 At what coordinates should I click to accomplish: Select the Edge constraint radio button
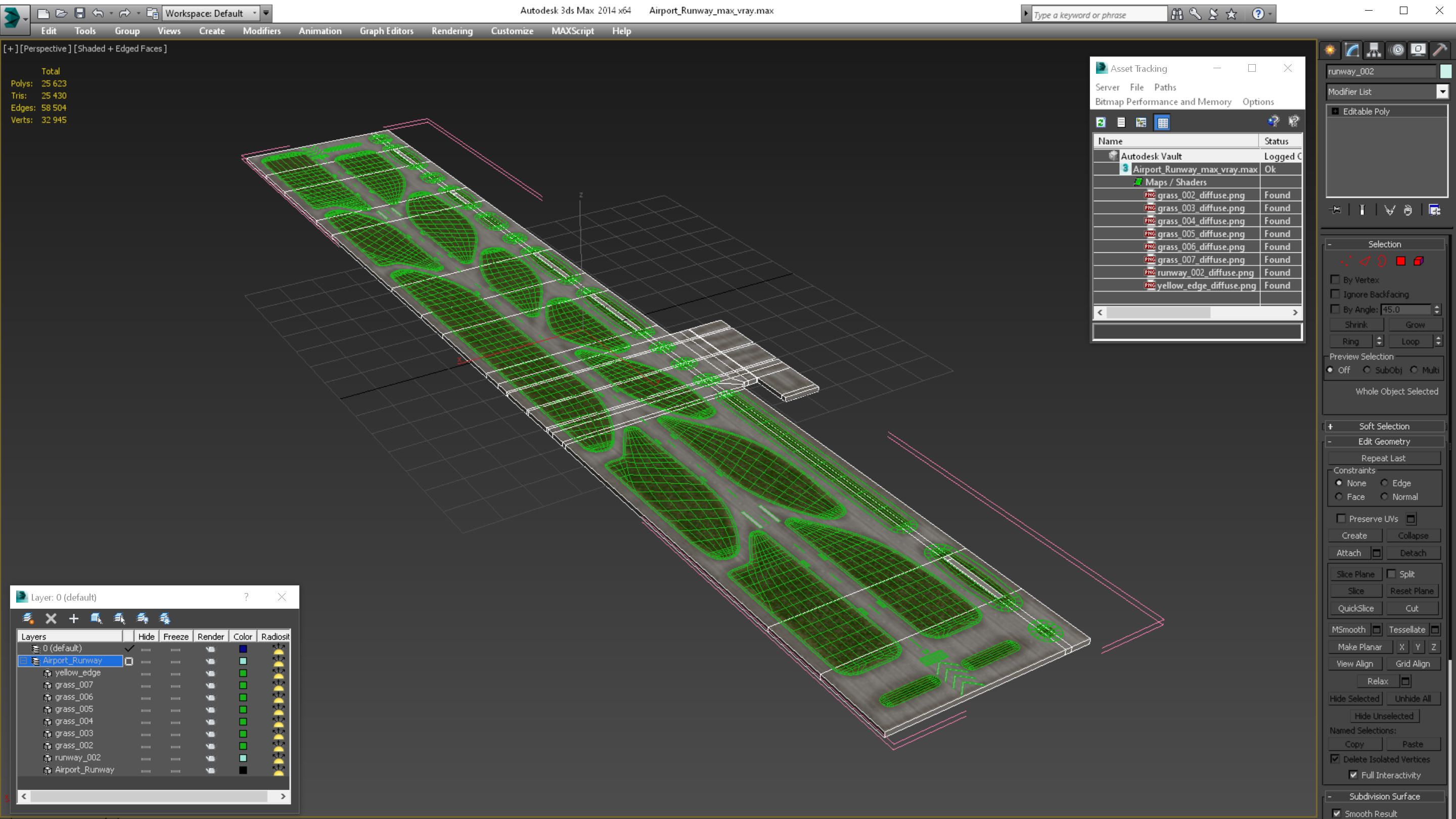coord(1384,483)
